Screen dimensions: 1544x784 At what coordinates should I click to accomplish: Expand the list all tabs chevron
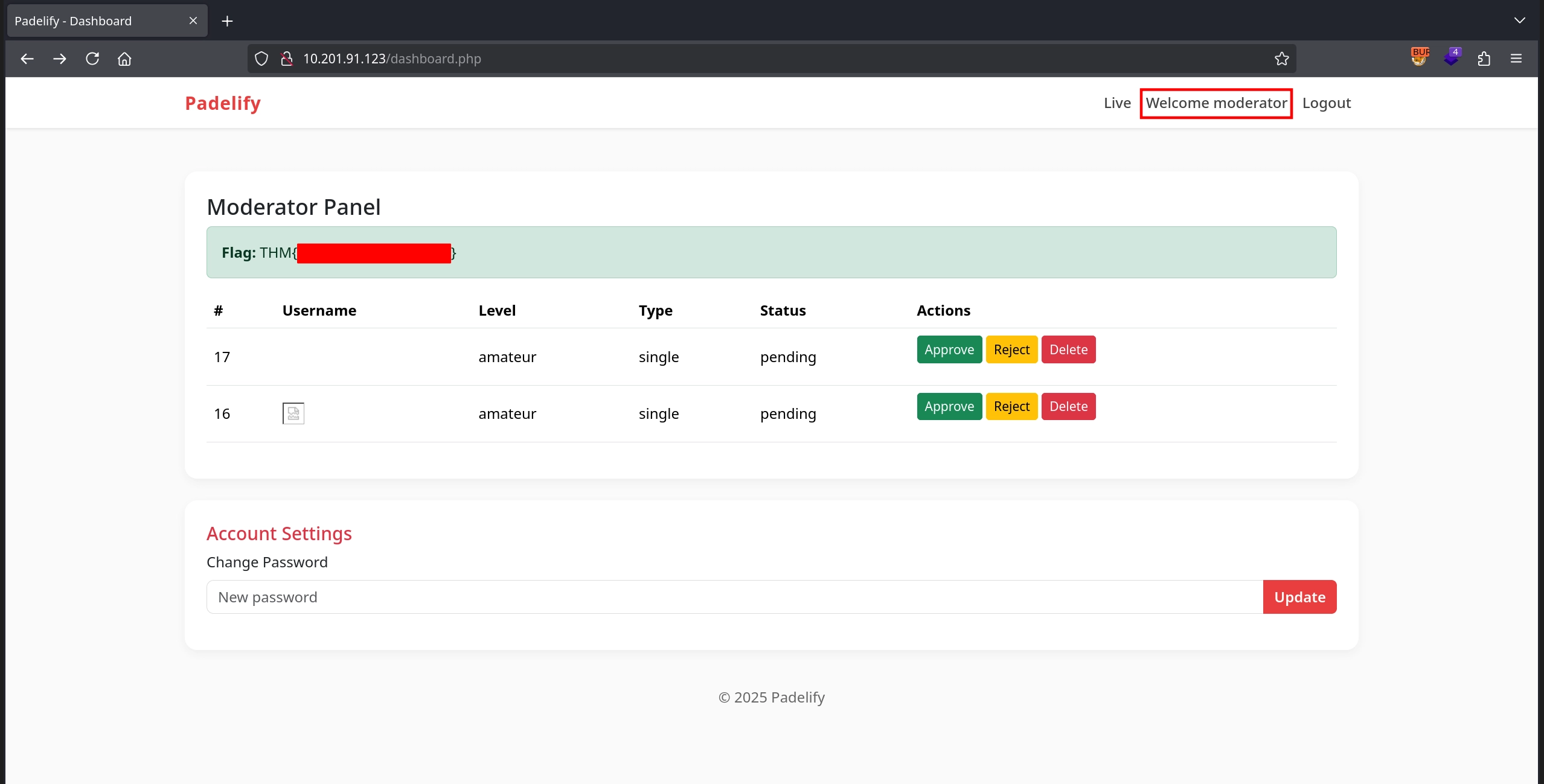click(x=1520, y=21)
